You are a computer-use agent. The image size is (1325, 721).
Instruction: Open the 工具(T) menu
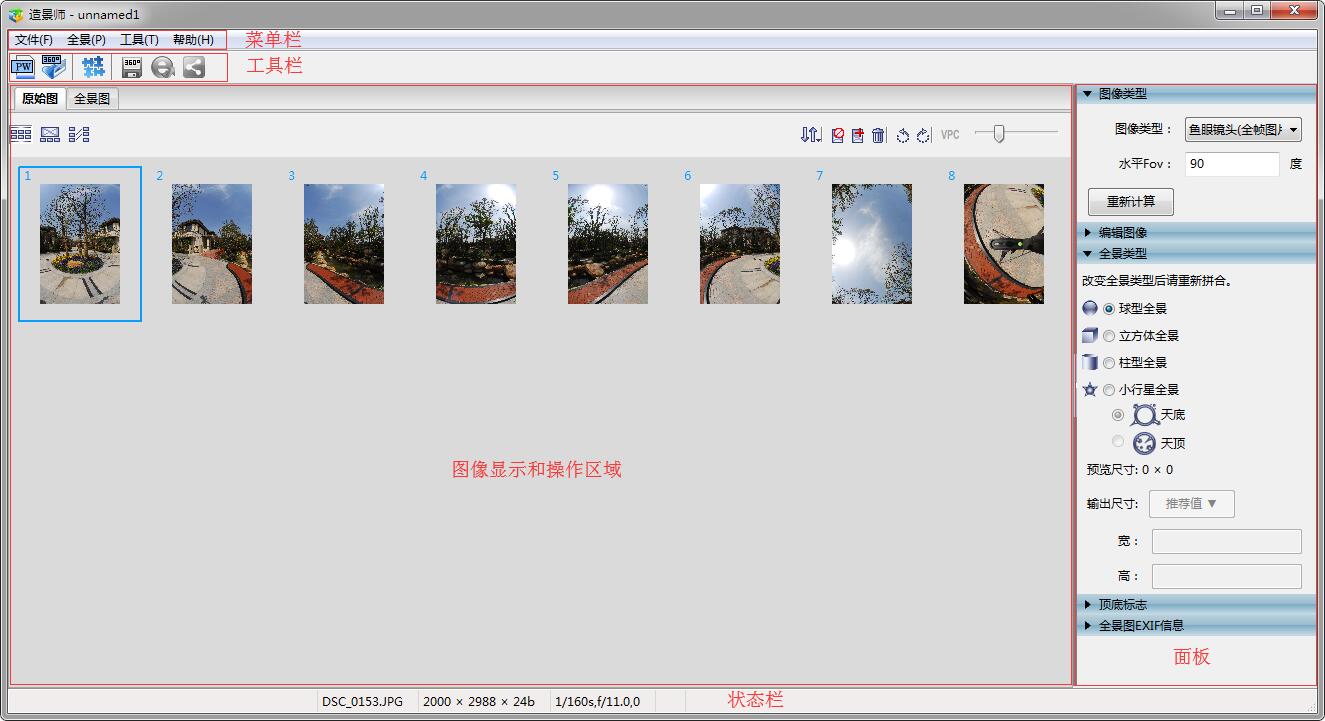[139, 40]
